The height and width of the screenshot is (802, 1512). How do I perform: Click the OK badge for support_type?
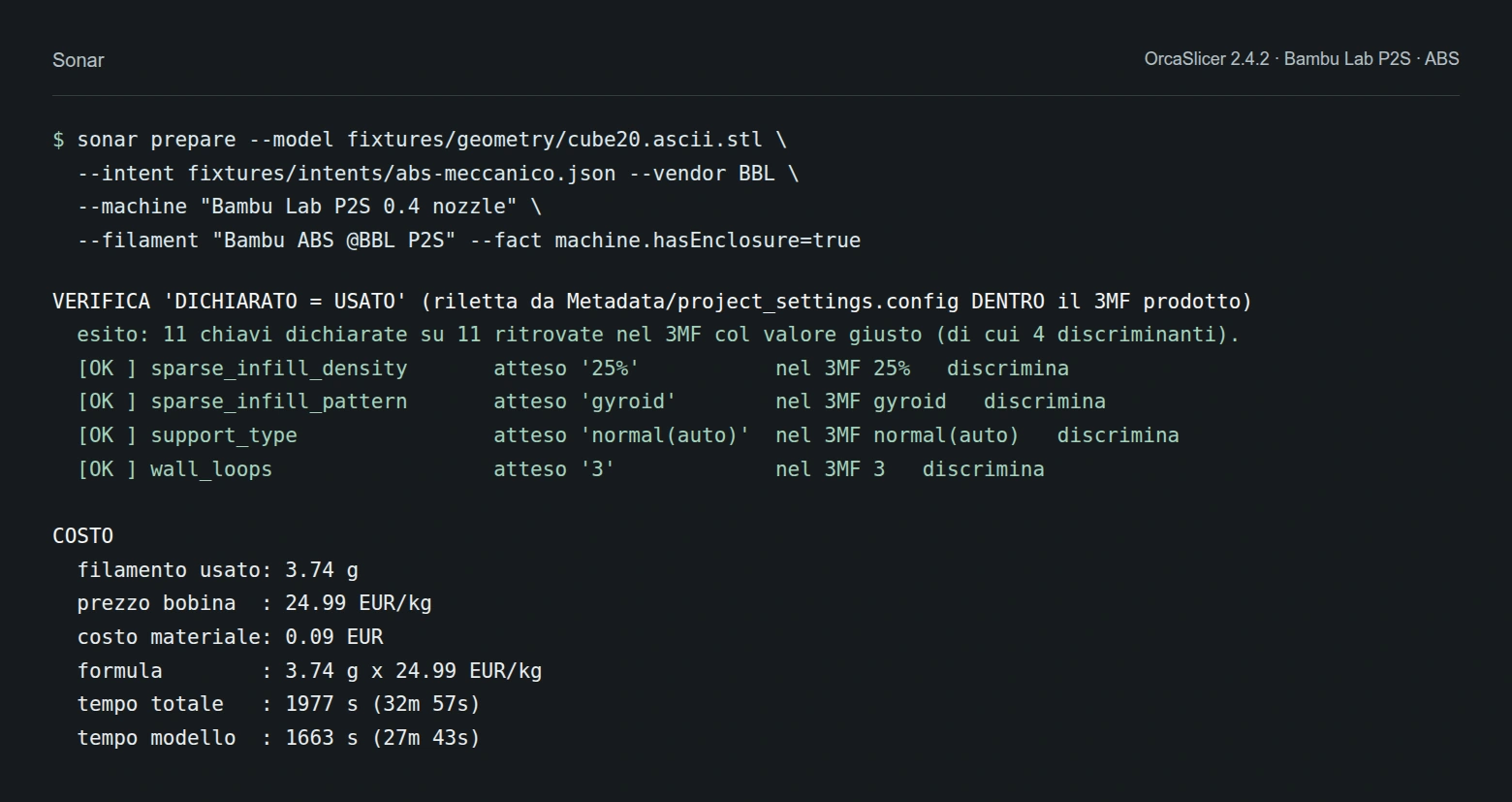click(x=108, y=435)
